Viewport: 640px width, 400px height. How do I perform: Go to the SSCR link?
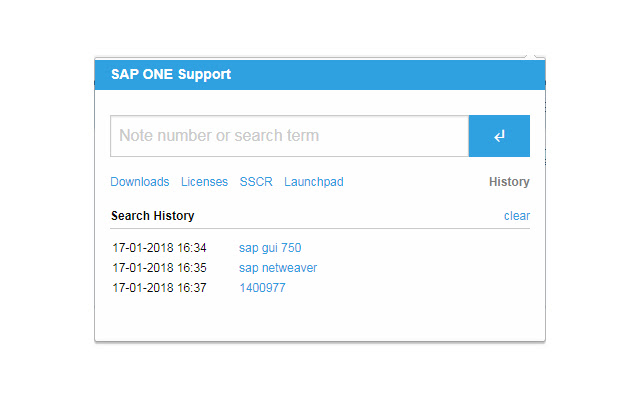coord(256,182)
